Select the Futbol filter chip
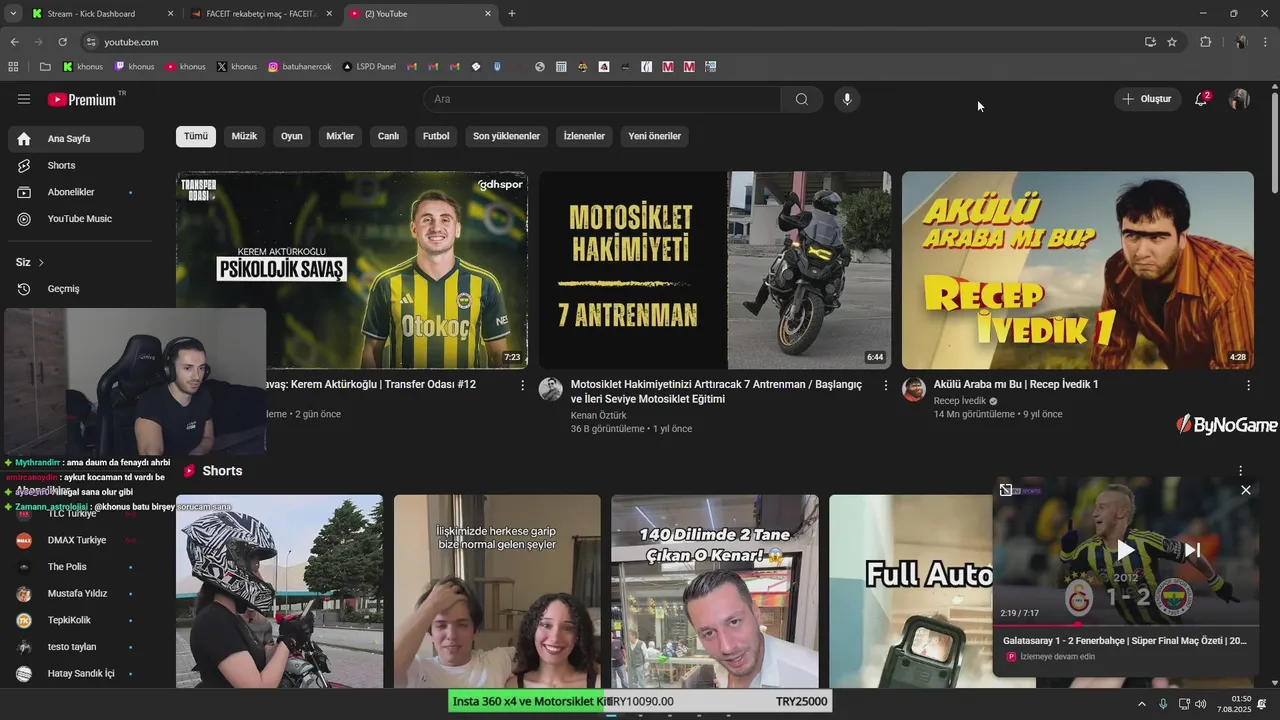 [436, 136]
